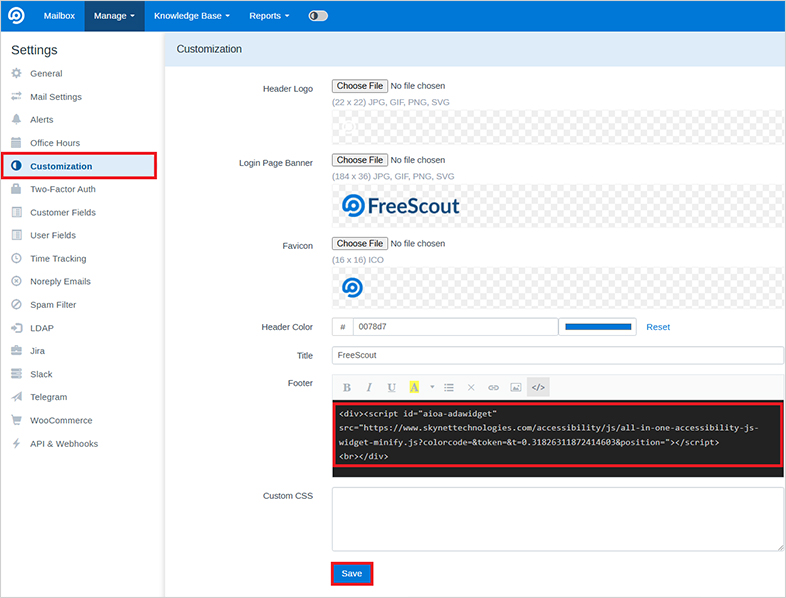Viewport: 786px width, 598px height.
Task: Click Save button
Action: click(352, 574)
